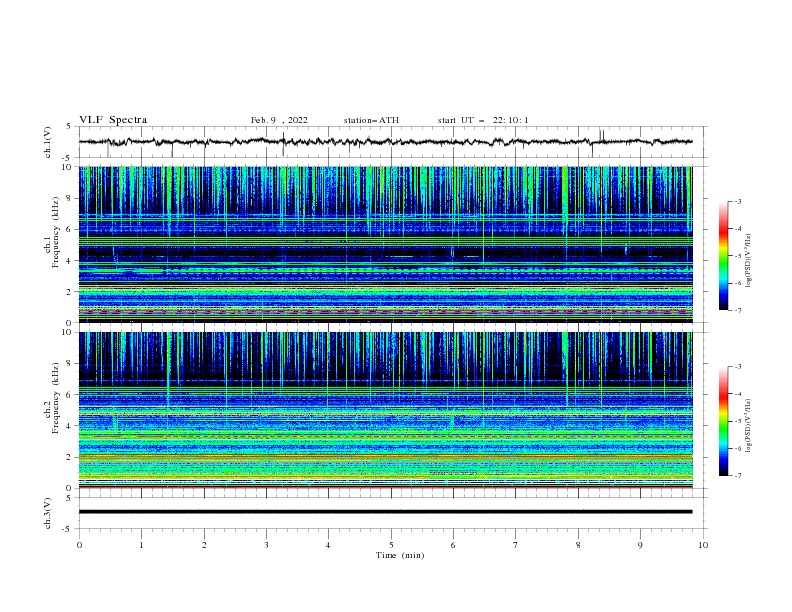Click the ch.2 Frequency (kHz) axis label
The image size is (792, 612).
tap(52, 398)
